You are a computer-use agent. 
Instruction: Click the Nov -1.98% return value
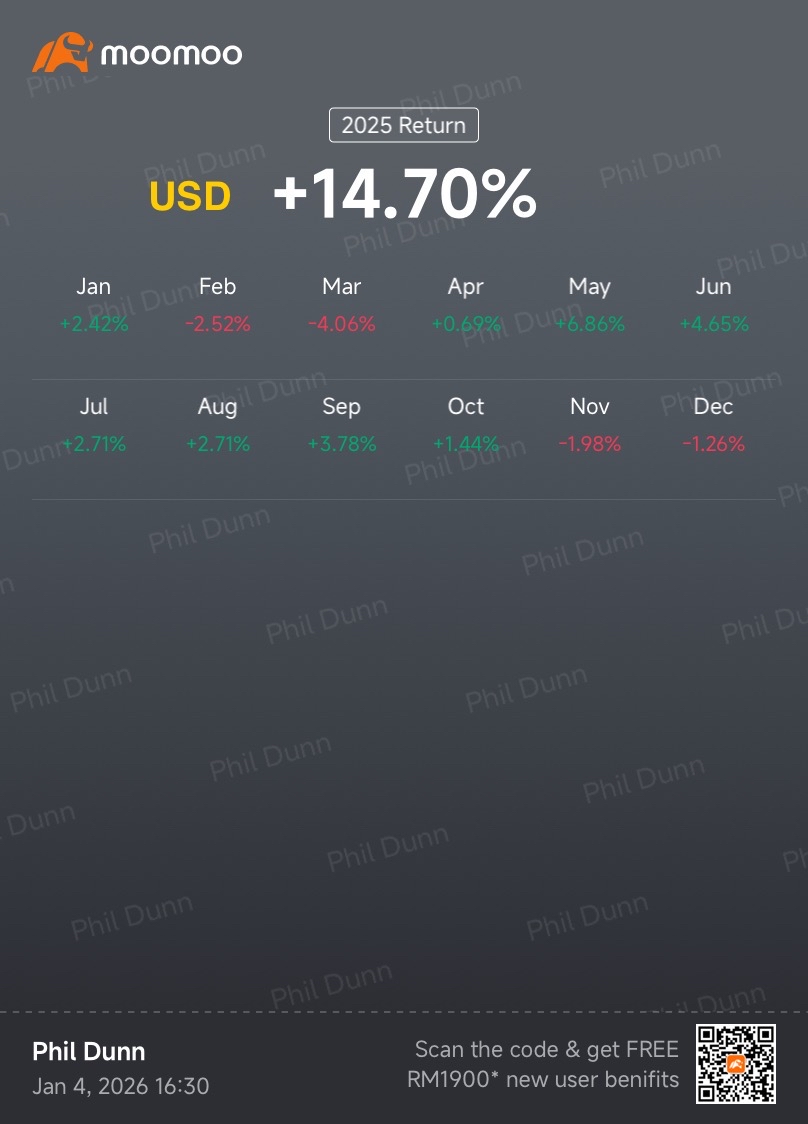point(590,444)
